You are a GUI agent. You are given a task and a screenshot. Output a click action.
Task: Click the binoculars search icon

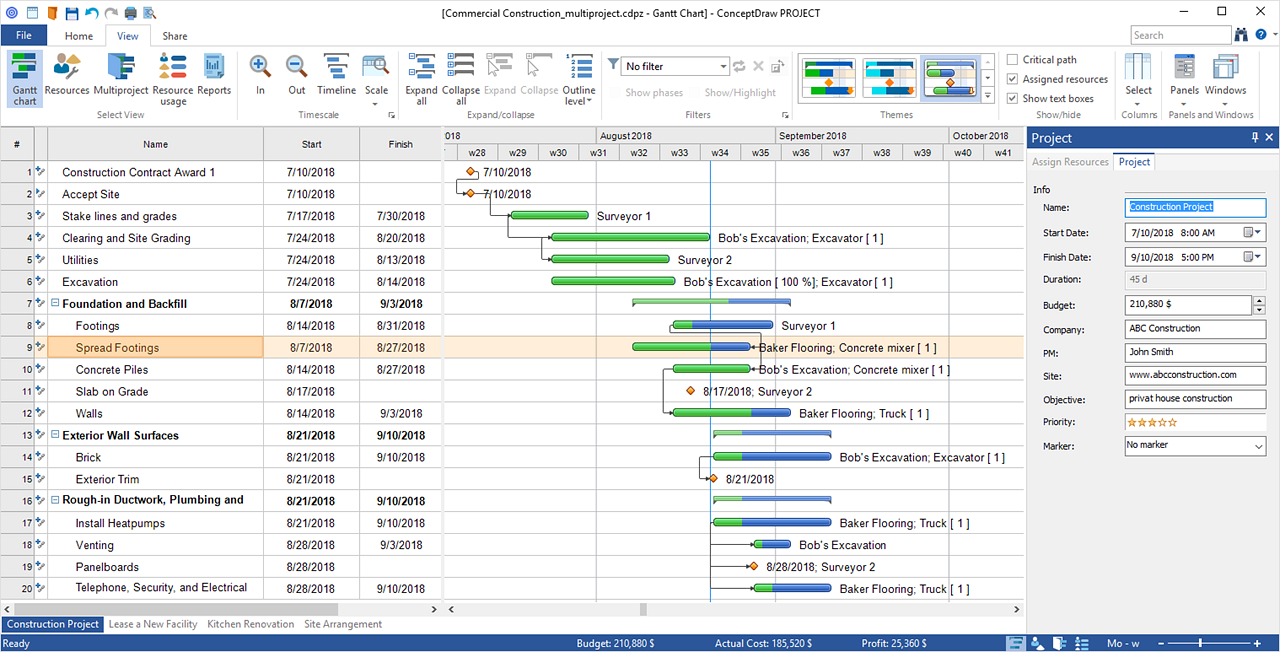(1242, 35)
